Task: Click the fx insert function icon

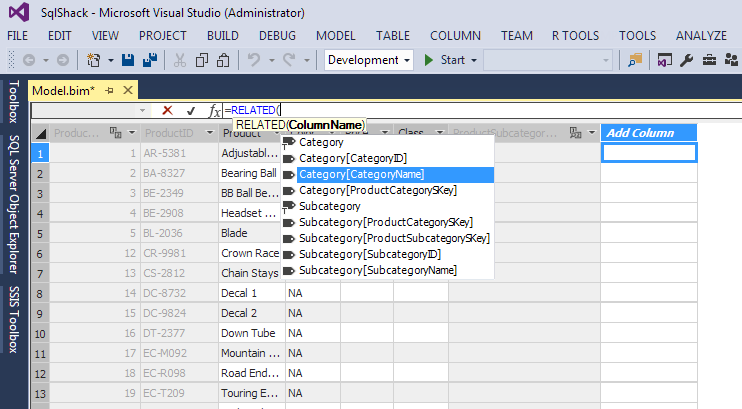Action: point(214,110)
